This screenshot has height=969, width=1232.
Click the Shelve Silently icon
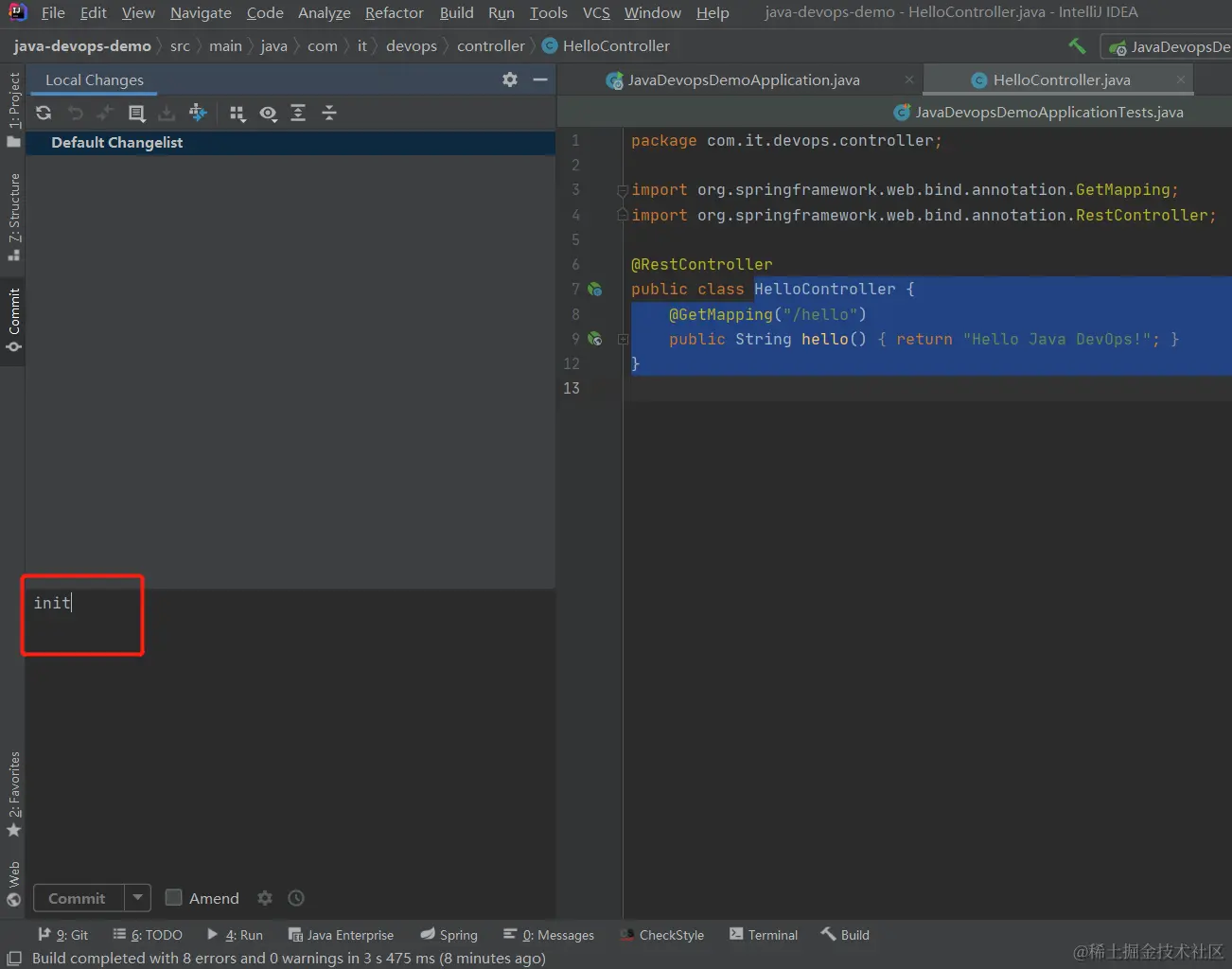click(x=167, y=113)
